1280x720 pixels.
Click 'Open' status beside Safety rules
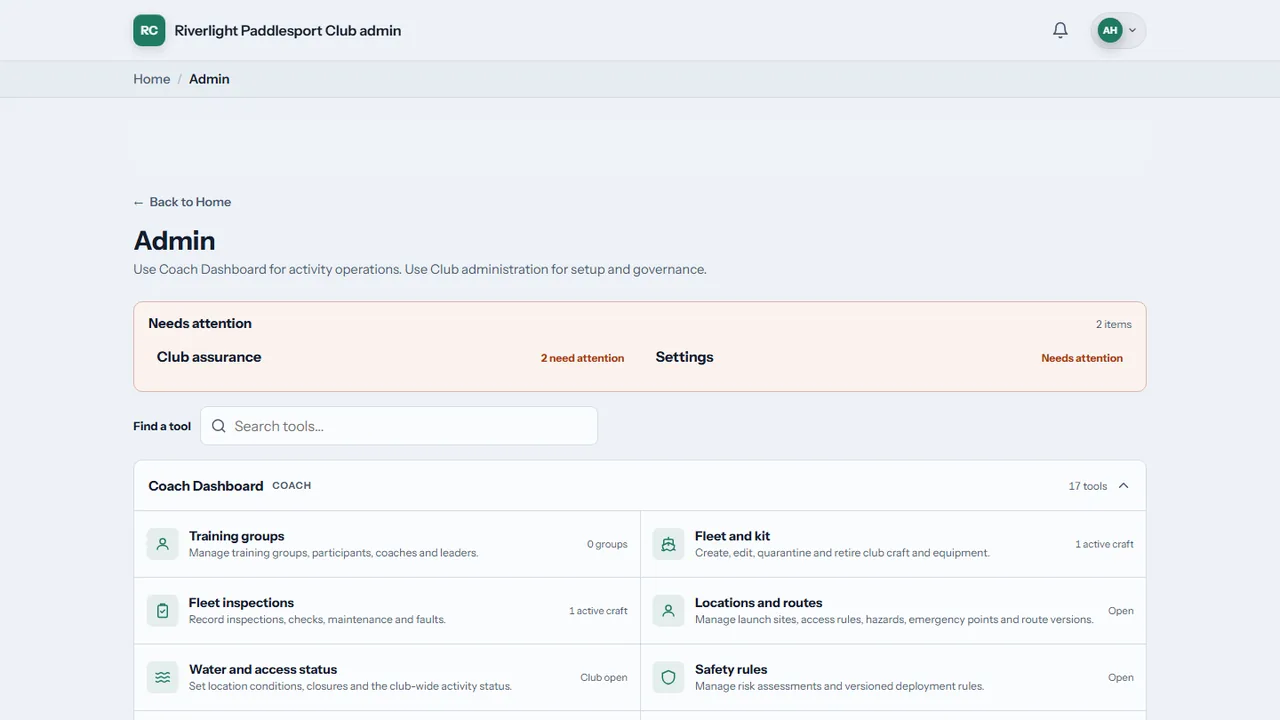pyautogui.click(x=1121, y=677)
